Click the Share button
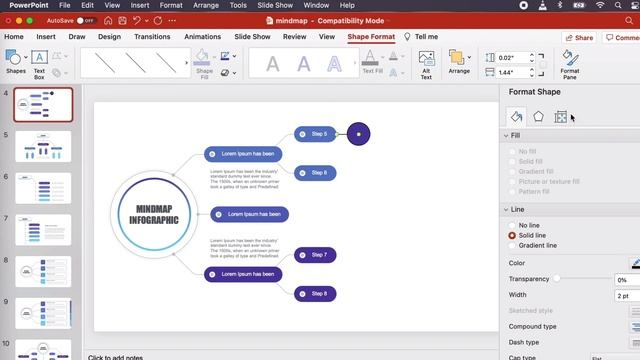640x360 pixels. [579, 38]
